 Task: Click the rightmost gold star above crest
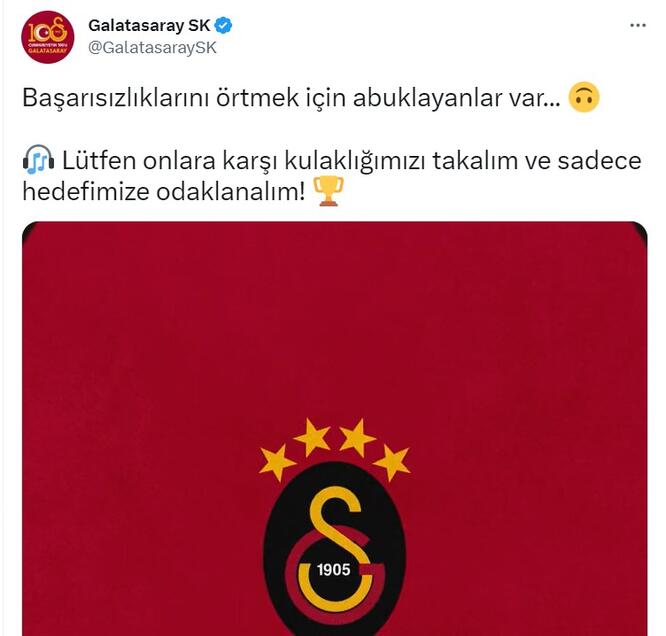pyautogui.click(x=392, y=462)
